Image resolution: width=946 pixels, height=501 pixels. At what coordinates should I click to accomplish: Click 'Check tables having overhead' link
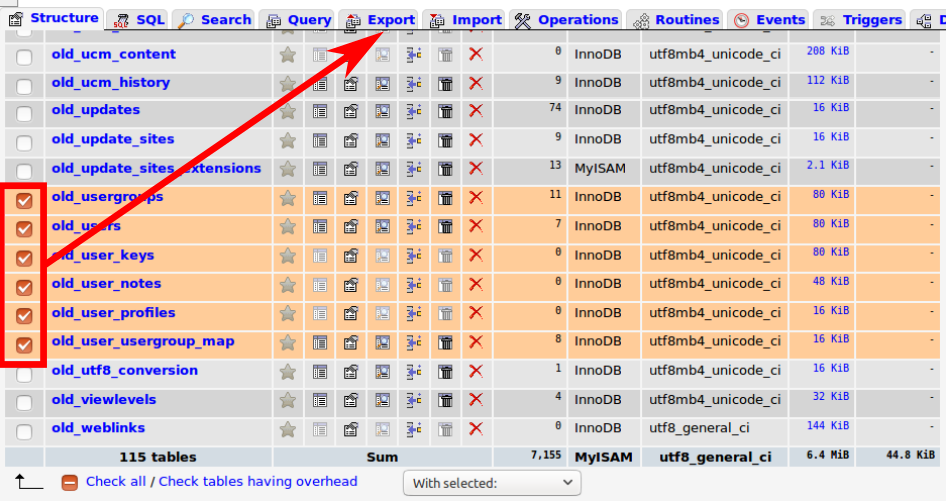[258, 482]
